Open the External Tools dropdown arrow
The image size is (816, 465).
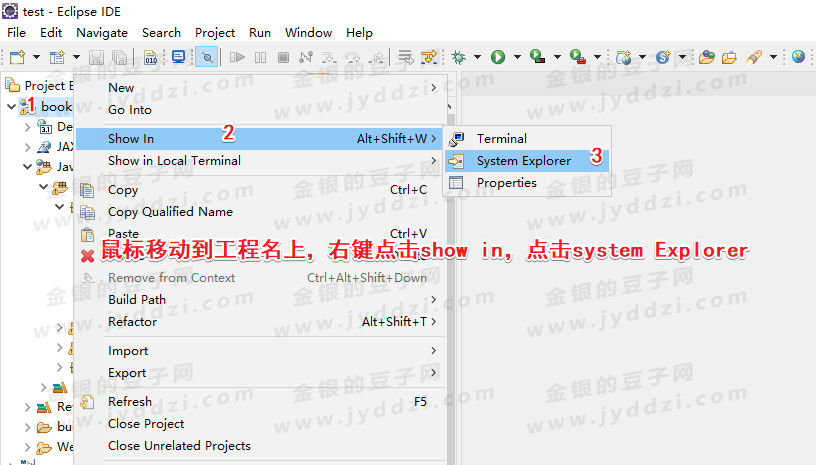click(597, 57)
